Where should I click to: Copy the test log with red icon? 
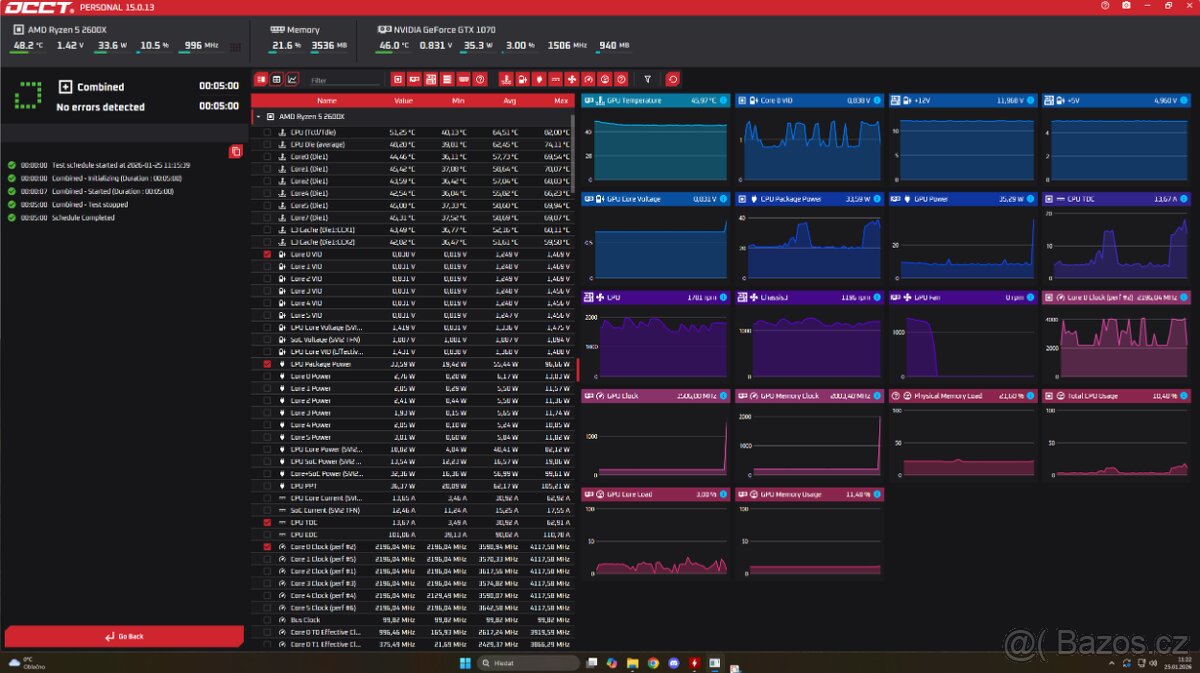coord(235,151)
